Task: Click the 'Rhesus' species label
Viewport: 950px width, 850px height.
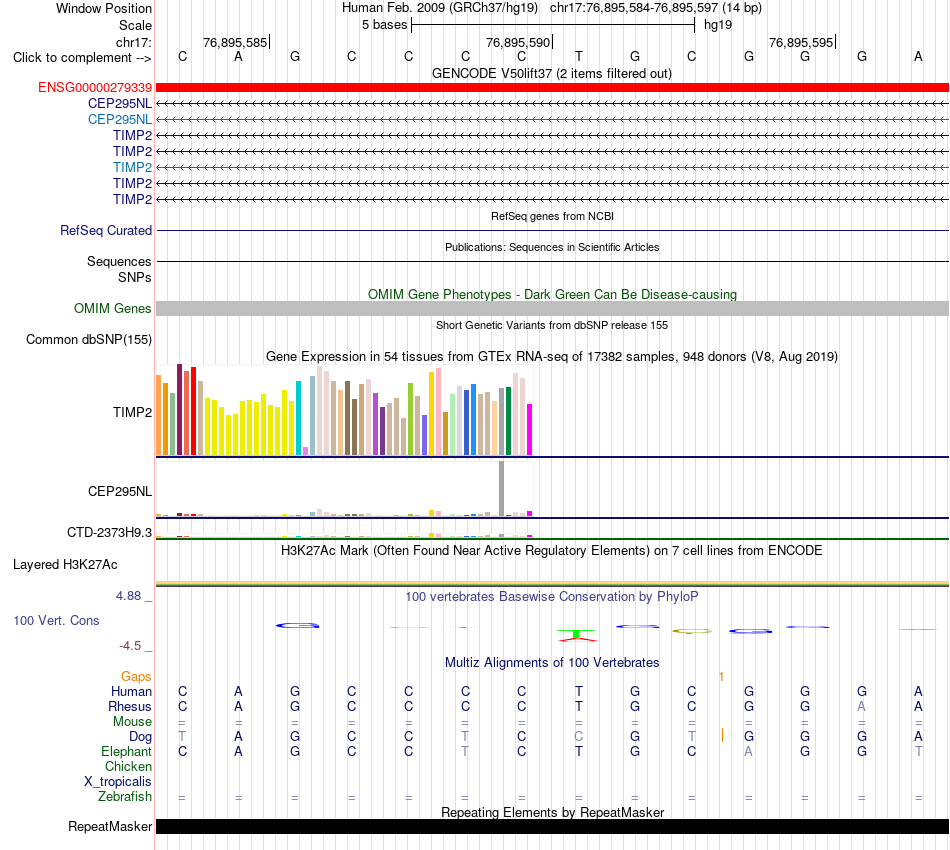Action: coord(130,707)
